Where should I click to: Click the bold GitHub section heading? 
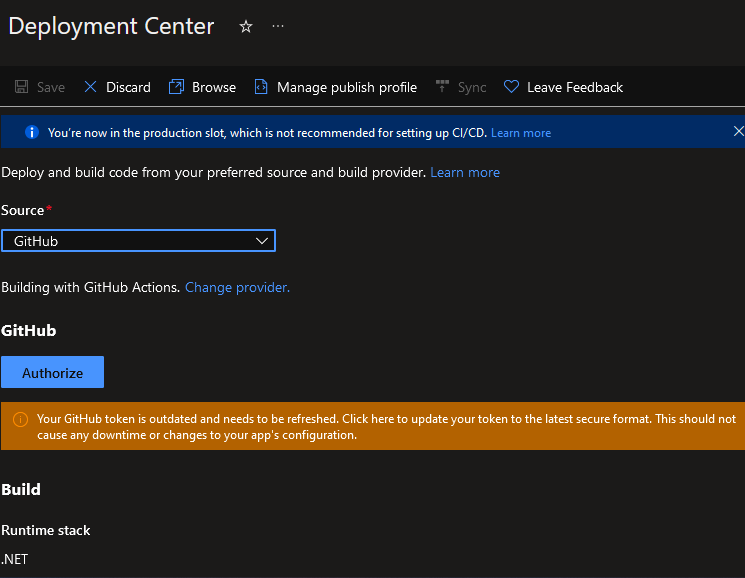click(29, 331)
